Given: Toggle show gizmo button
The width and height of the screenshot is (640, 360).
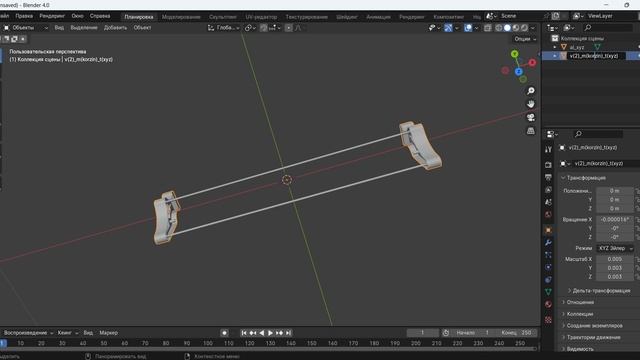Looking at the screenshot, I should click(x=448, y=28).
